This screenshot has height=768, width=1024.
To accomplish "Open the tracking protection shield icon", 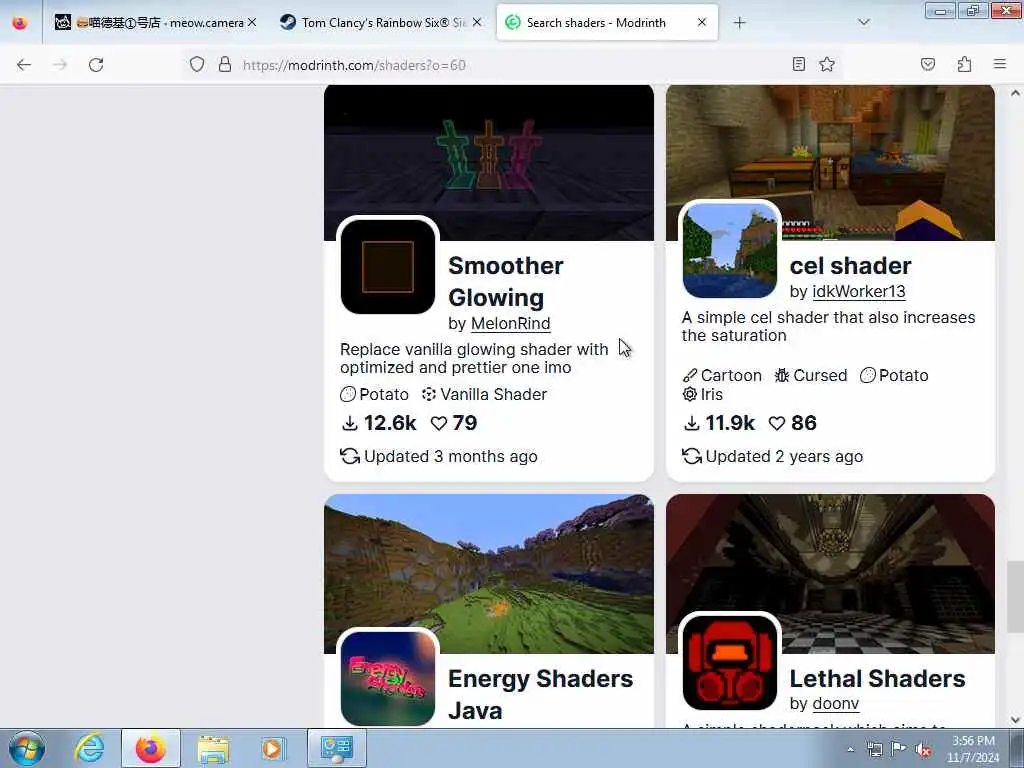I will click(197, 64).
